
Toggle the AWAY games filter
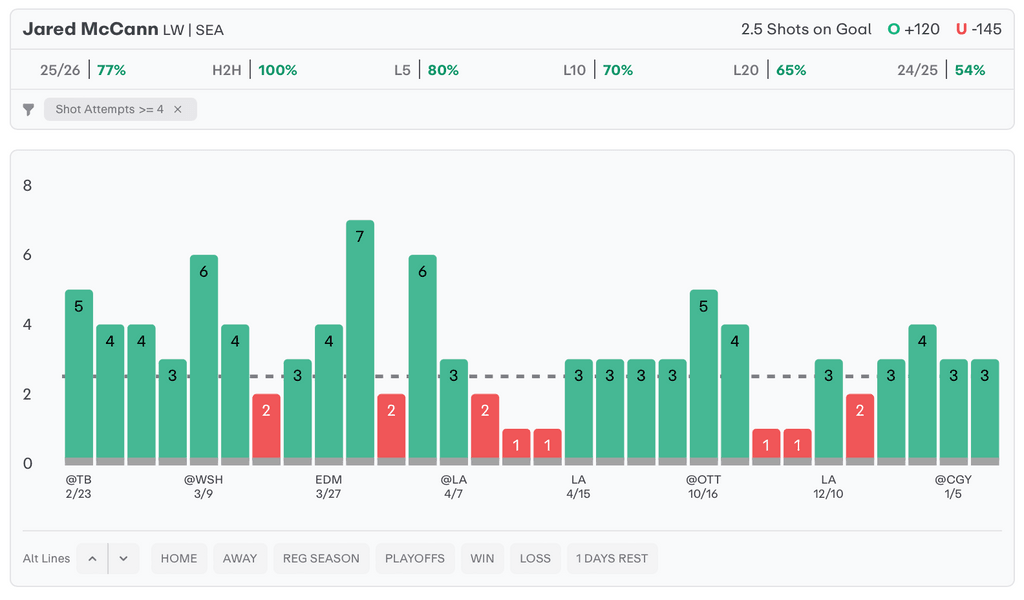pos(240,558)
